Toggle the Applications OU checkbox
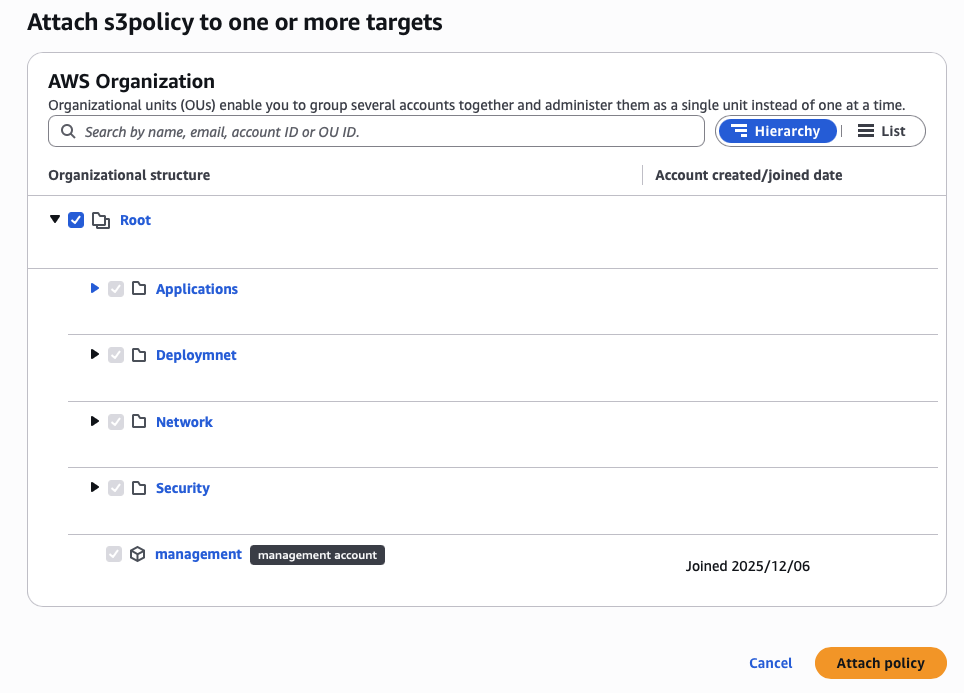The image size is (964, 693). click(x=116, y=289)
